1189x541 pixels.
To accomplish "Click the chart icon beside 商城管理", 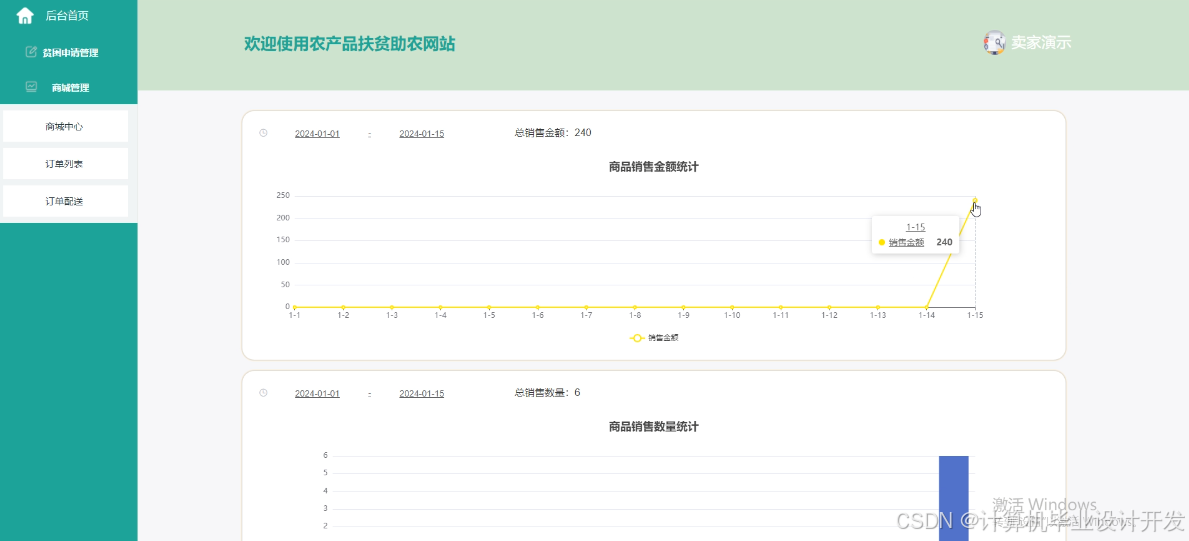I will click(x=31, y=87).
